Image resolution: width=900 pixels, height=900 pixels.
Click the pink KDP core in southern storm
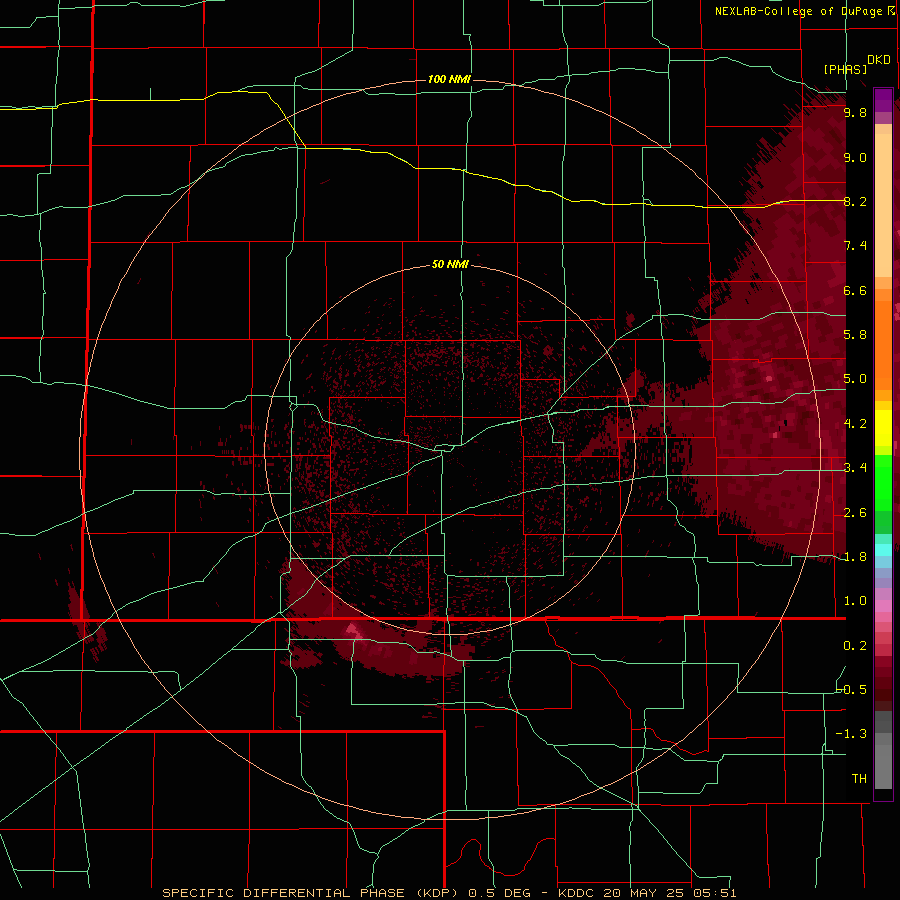(x=352, y=630)
